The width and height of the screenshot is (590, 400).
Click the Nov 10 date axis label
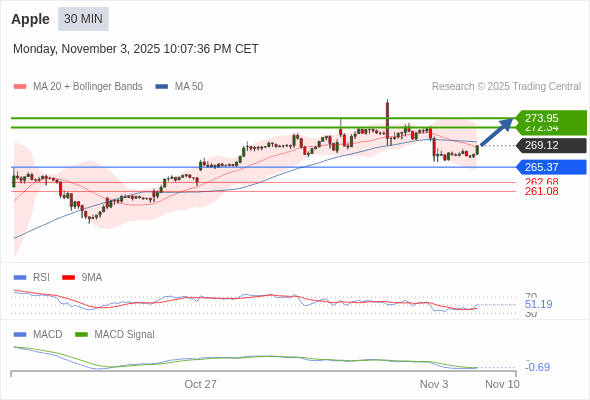pos(502,384)
